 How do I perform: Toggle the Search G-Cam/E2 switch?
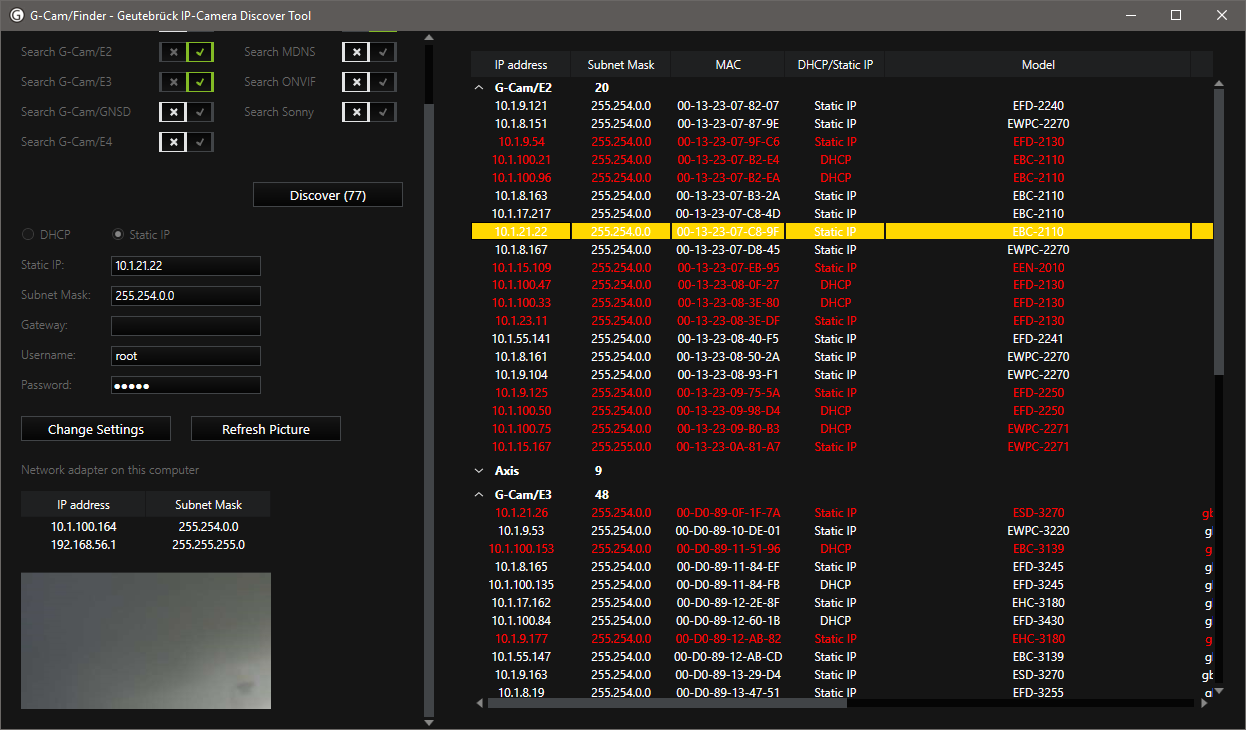pyautogui.click(x=187, y=52)
